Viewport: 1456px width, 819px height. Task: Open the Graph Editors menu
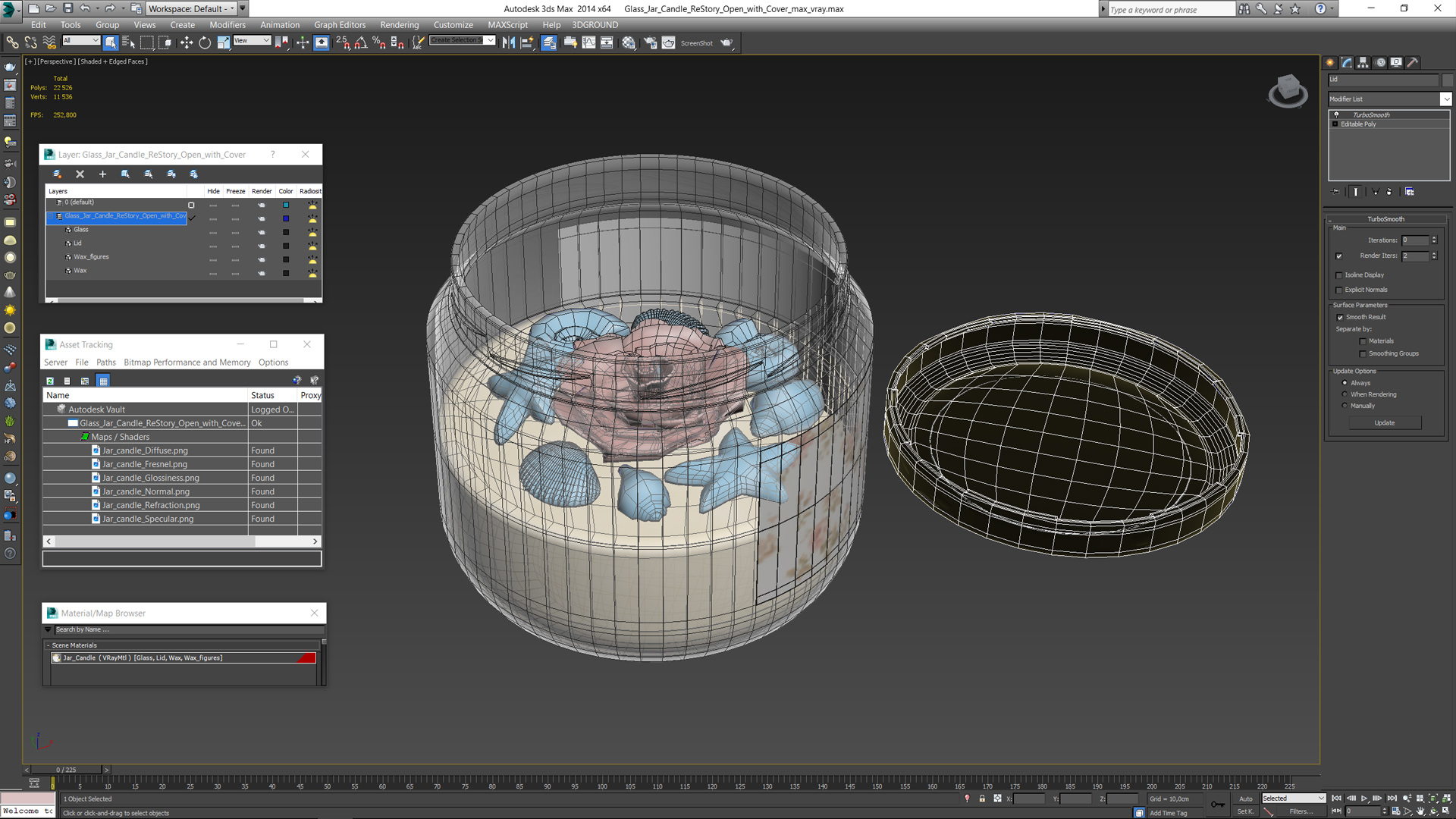point(340,25)
